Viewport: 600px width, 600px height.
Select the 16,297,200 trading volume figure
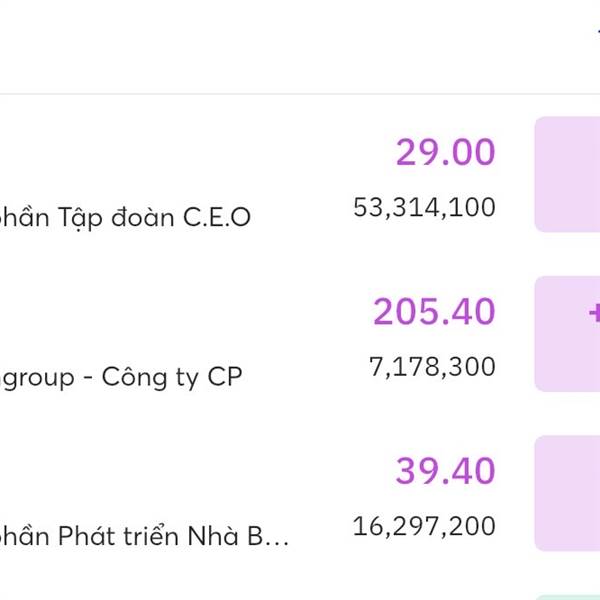424,526
